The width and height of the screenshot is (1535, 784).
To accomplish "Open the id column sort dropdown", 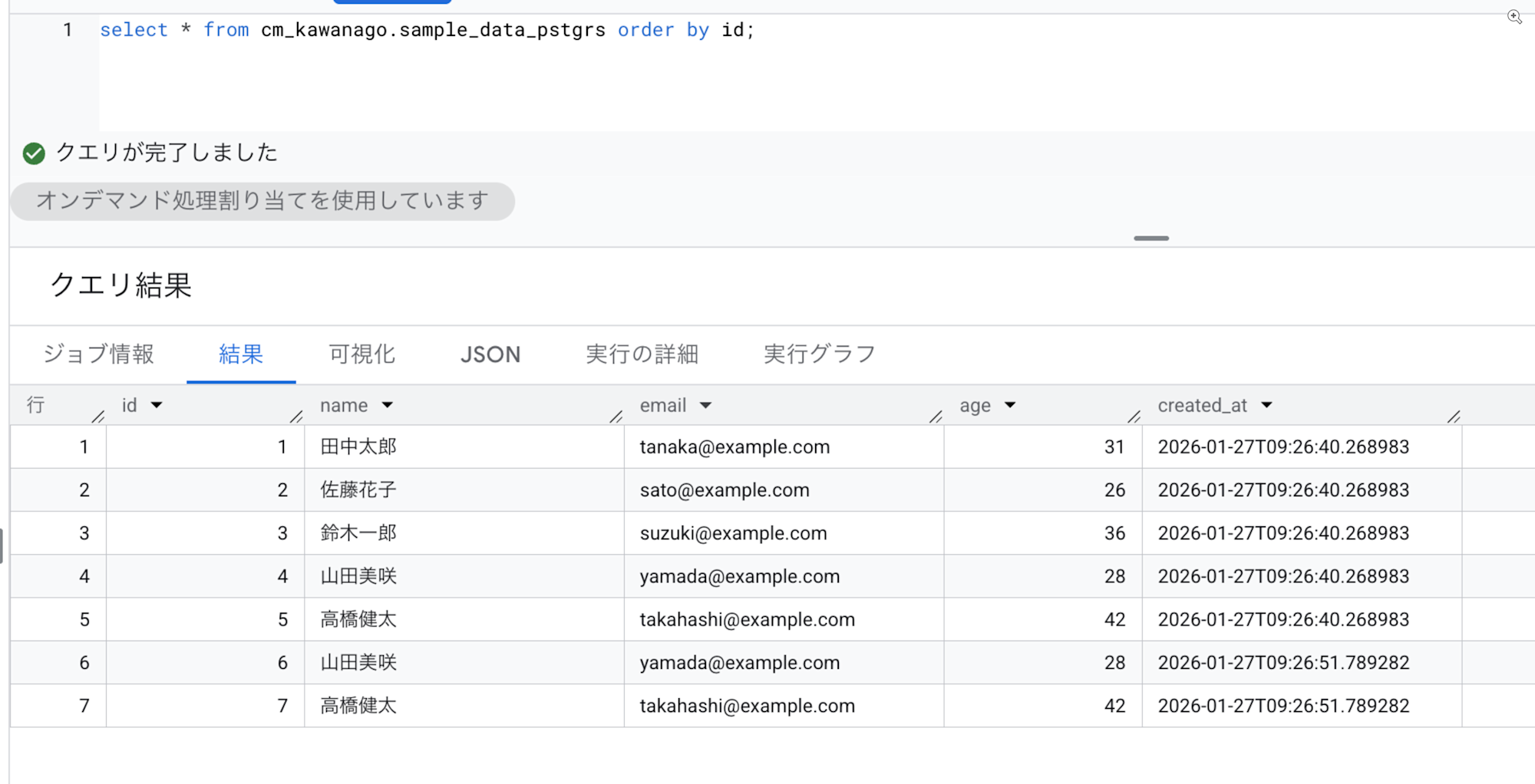I will [x=157, y=405].
